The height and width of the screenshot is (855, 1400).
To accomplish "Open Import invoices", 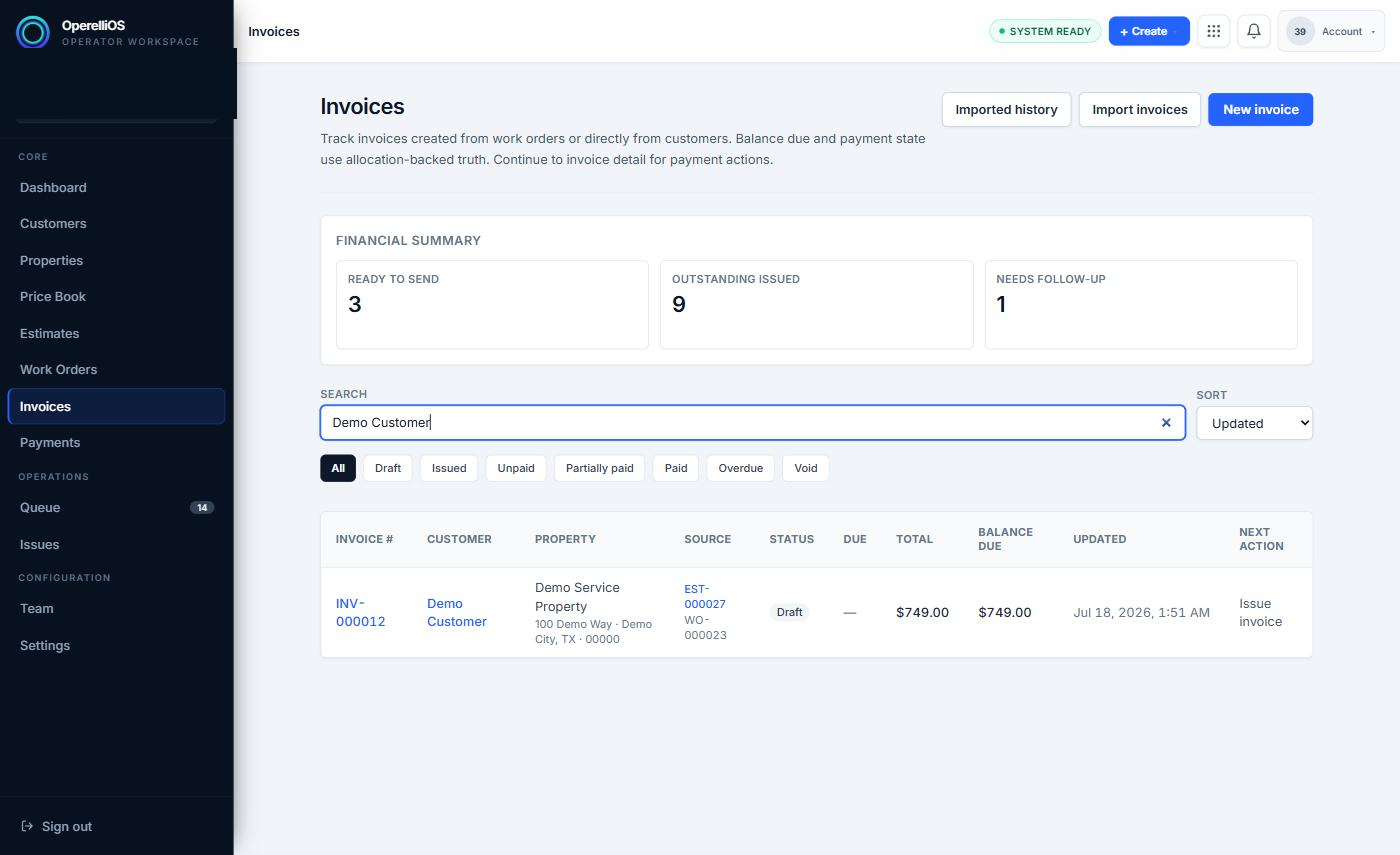I will (1139, 110).
